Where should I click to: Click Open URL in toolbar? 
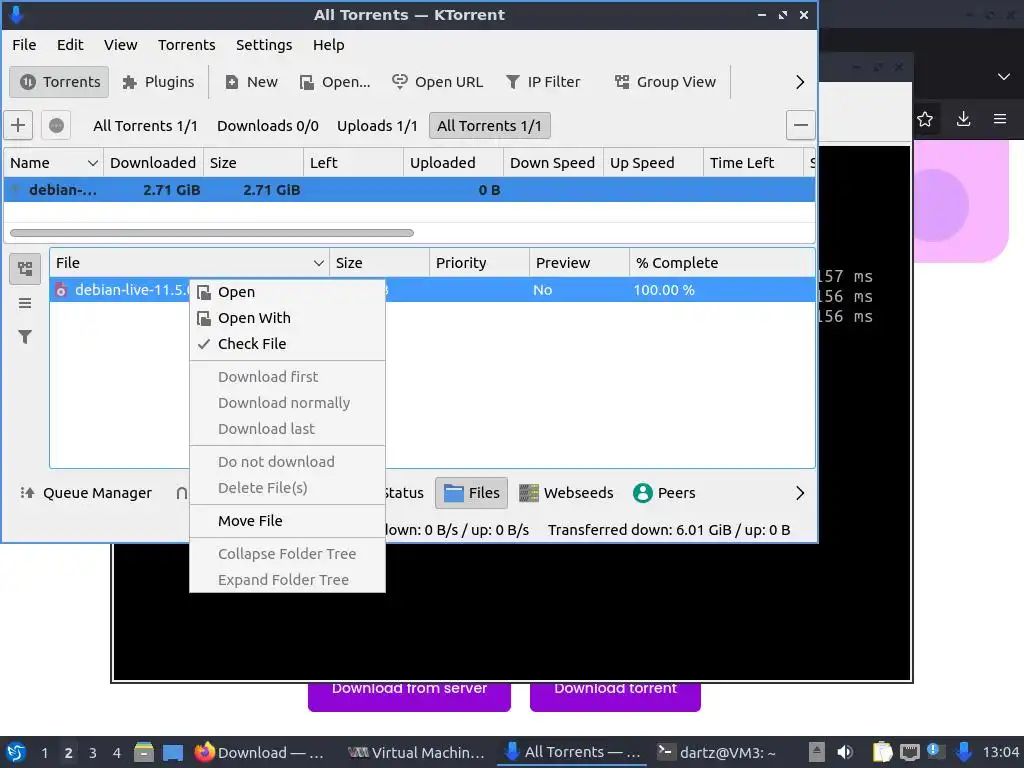(437, 82)
